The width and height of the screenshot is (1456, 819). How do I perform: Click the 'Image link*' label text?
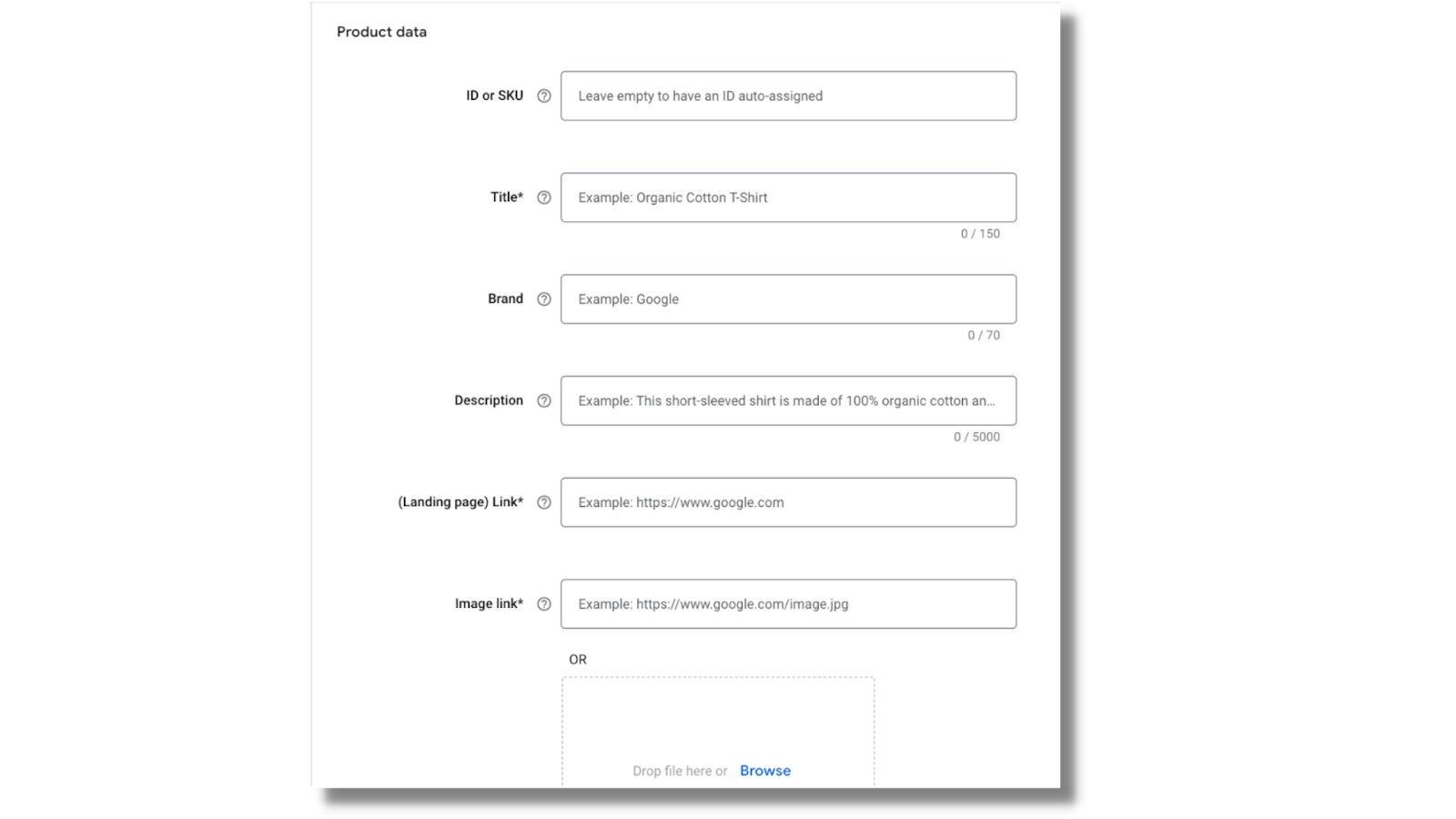[489, 603]
